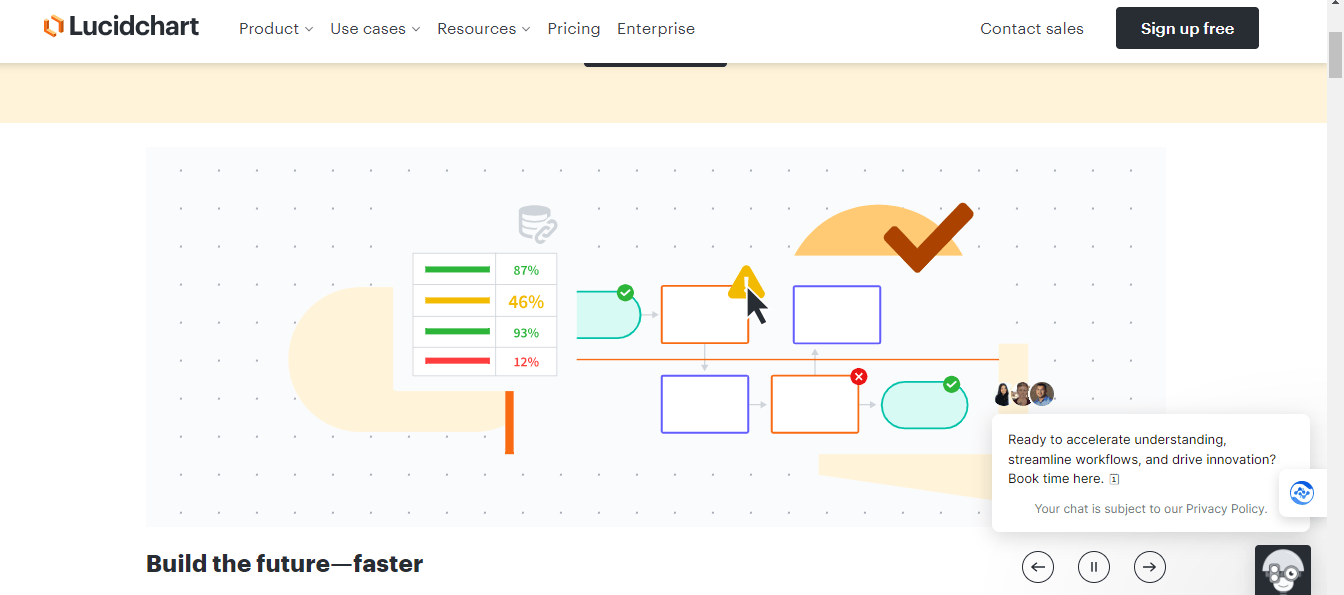Click the yellow 46% progress row
This screenshot has width=1344, height=595.
tap(484, 300)
